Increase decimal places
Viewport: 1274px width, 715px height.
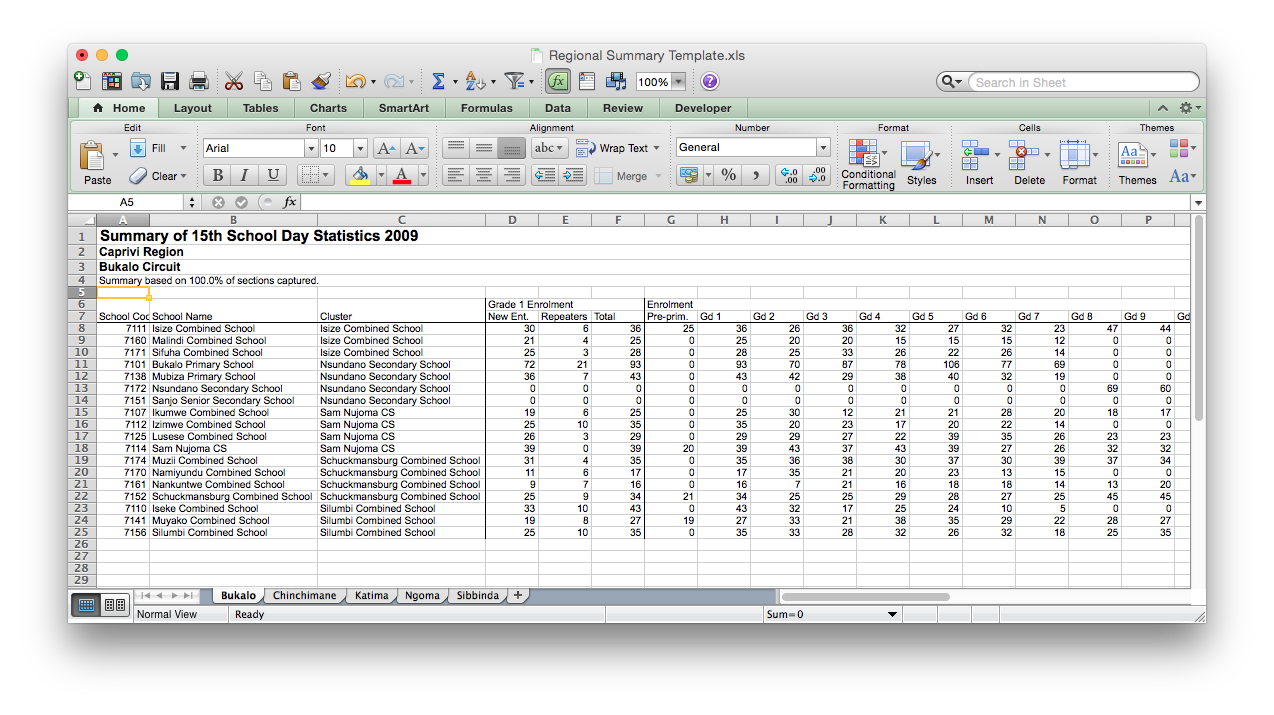(x=789, y=175)
